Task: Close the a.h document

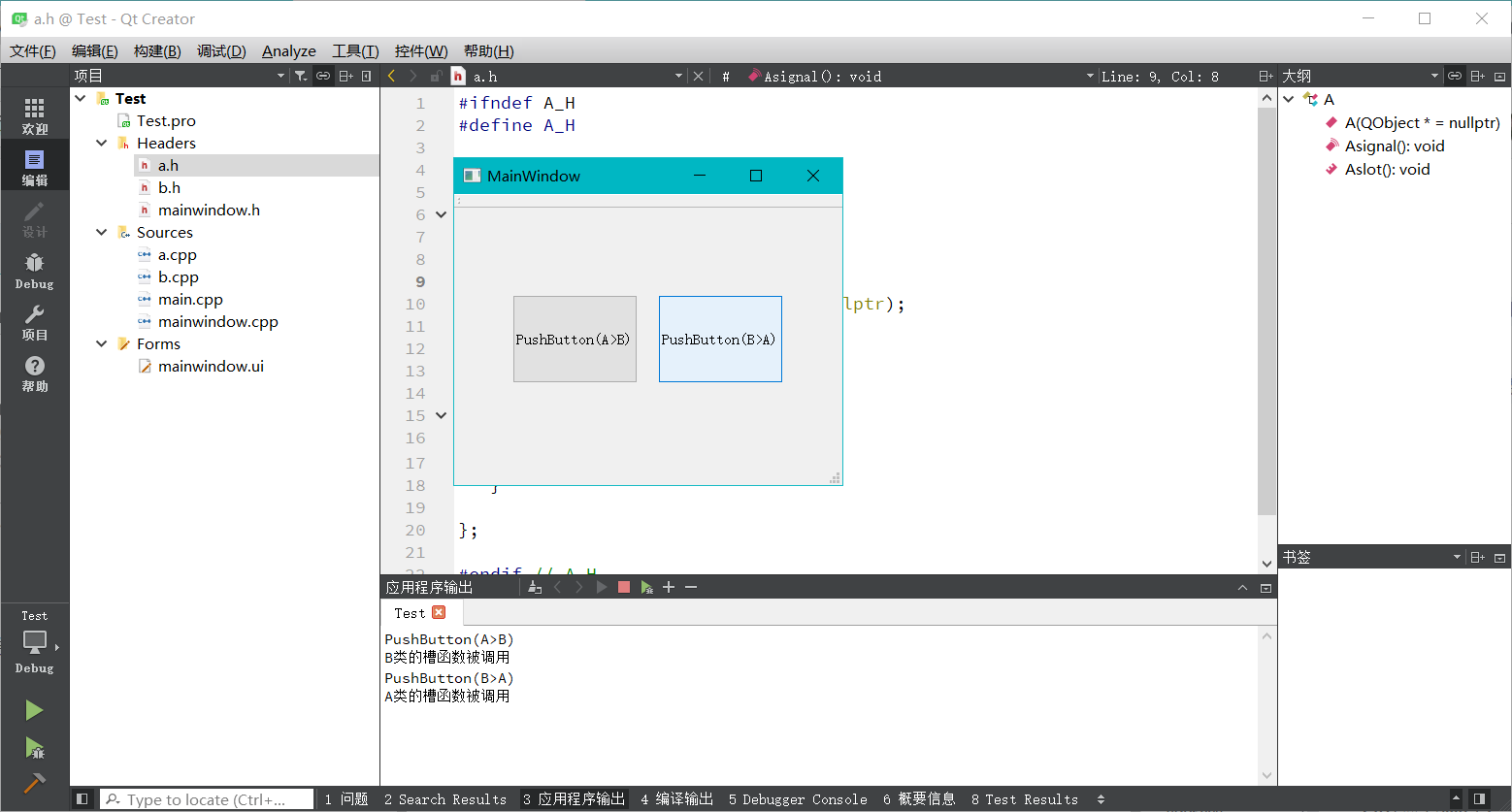Action: (698, 76)
